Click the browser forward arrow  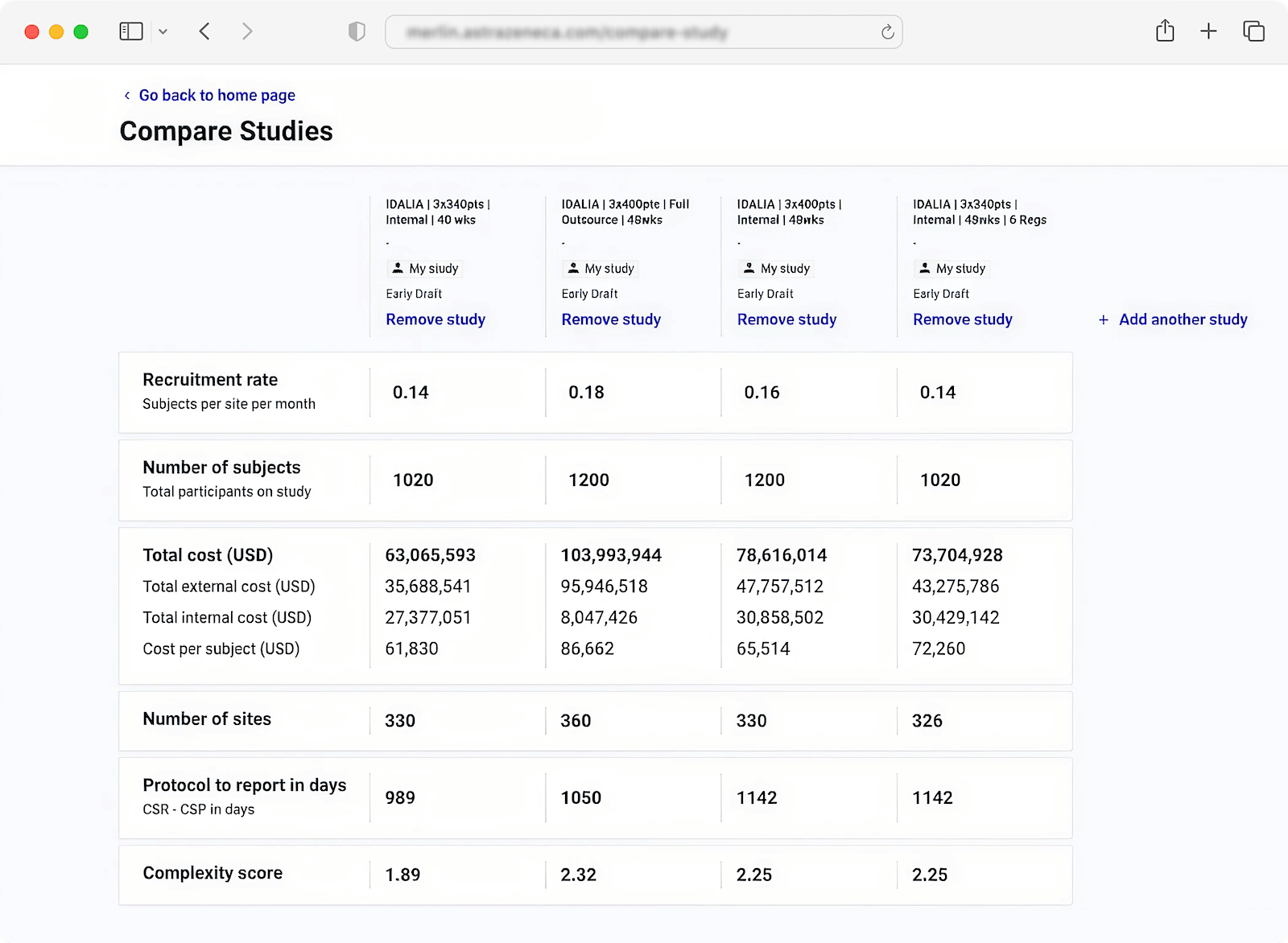click(247, 31)
